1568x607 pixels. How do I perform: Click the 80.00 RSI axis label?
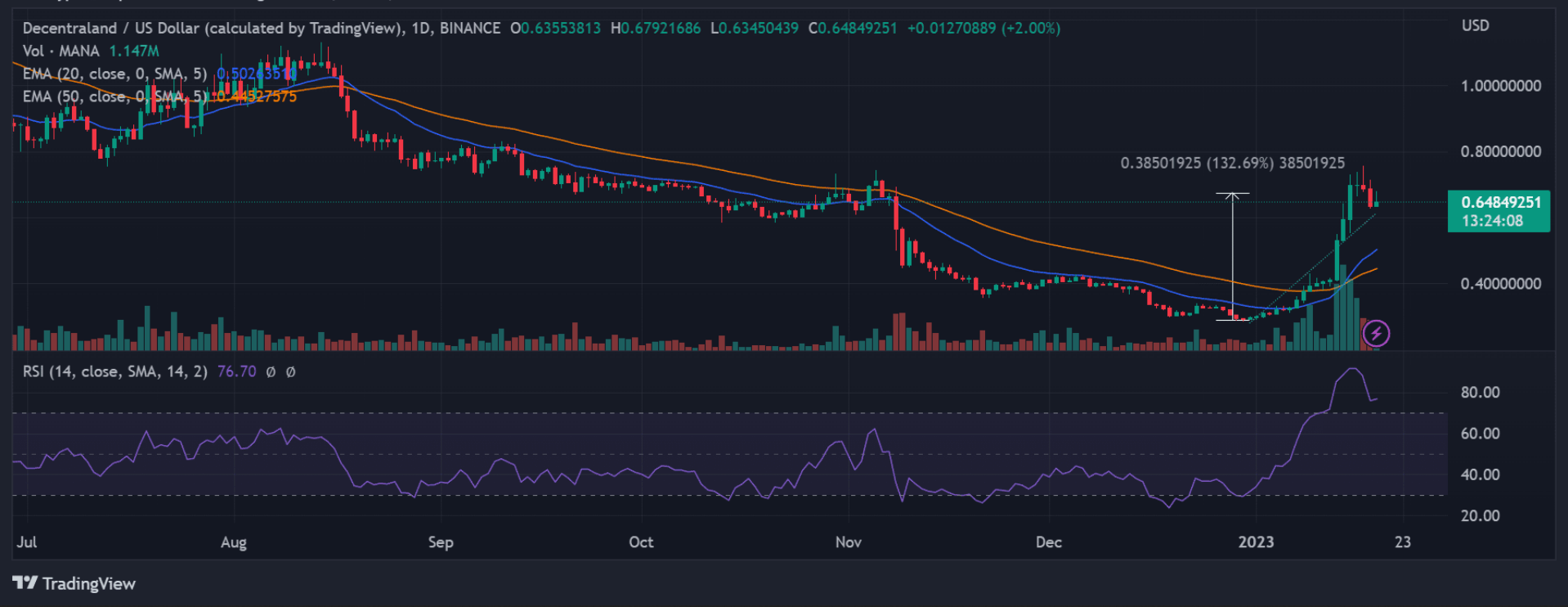tap(1481, 393)
